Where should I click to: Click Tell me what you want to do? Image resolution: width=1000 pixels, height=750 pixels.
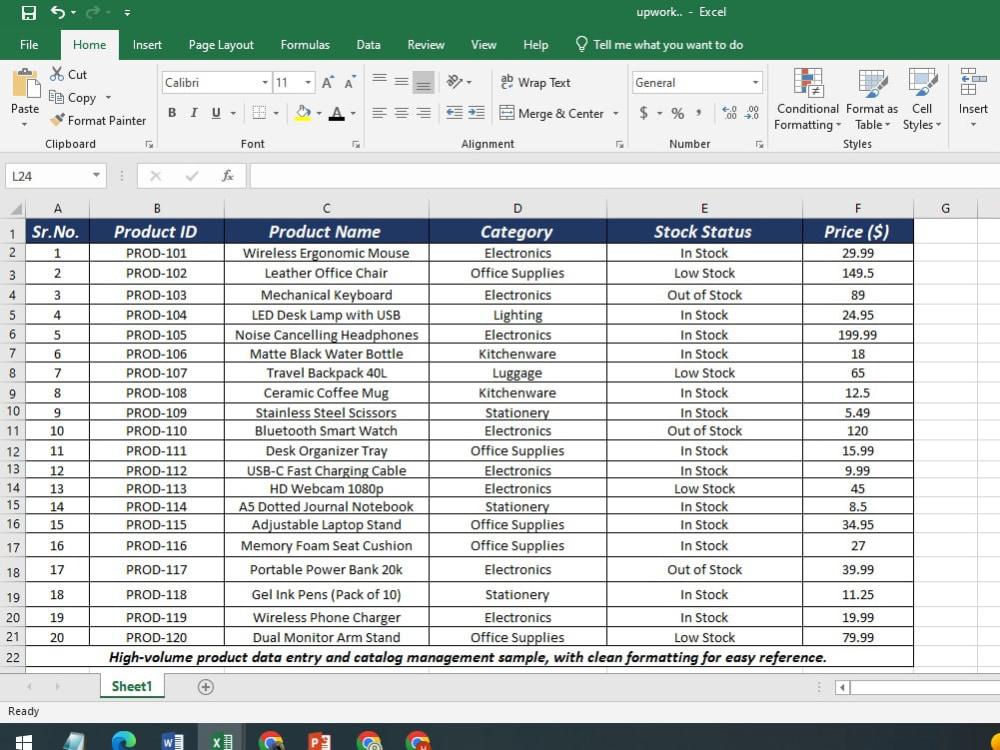tap(659, 45)
